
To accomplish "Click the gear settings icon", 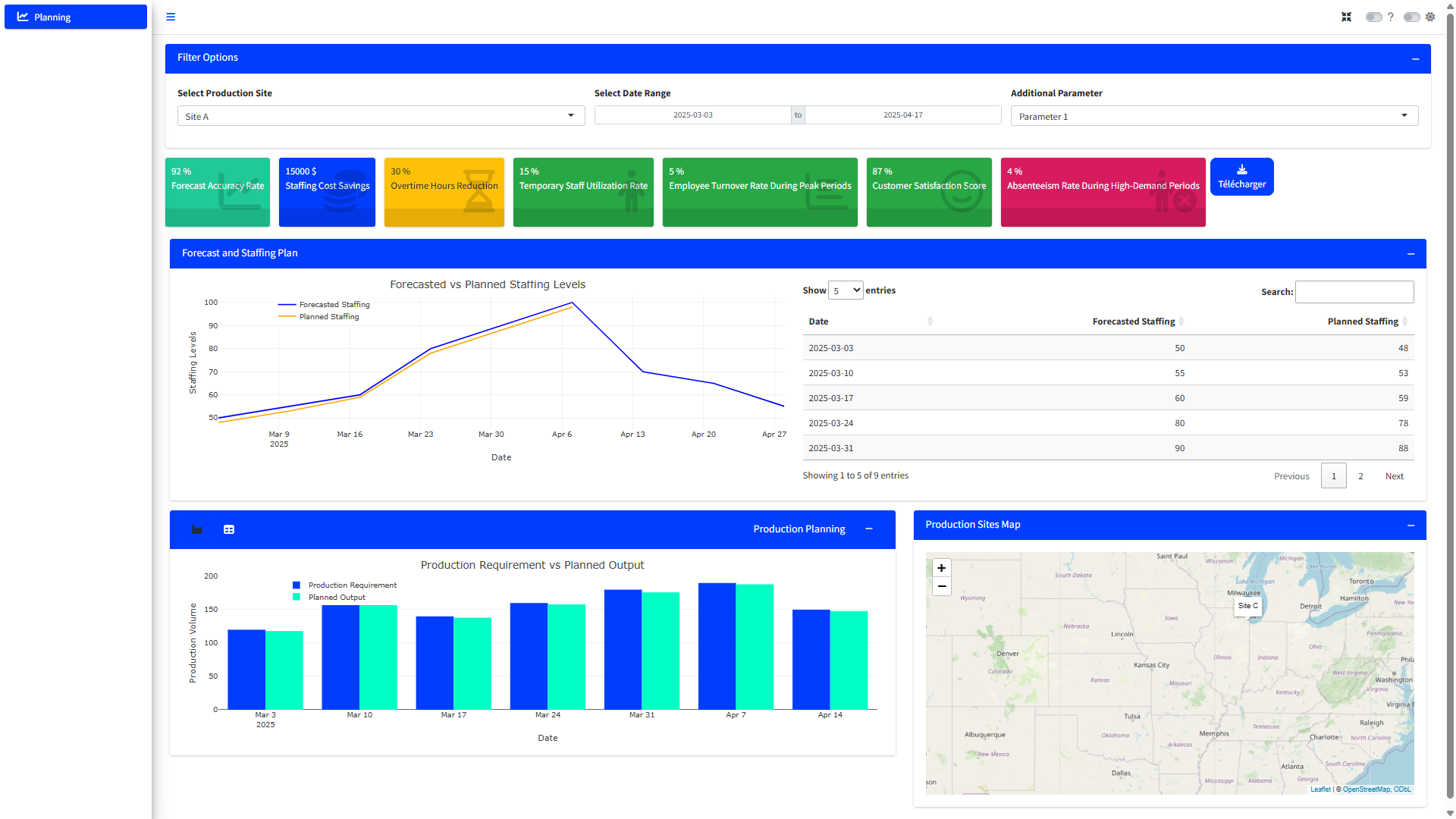I will [x=1430, y=17].
